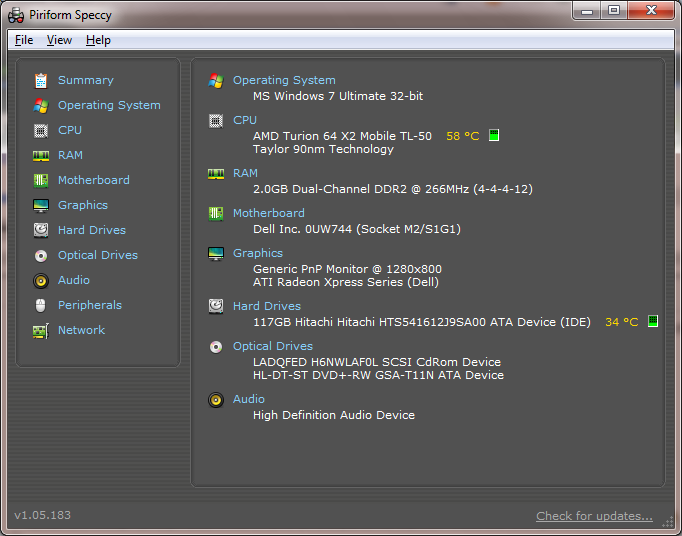The height and width of the screenshot is (536, 682).
Task: Open Peripherals via its mouse icon
Action: coord(40,305)
